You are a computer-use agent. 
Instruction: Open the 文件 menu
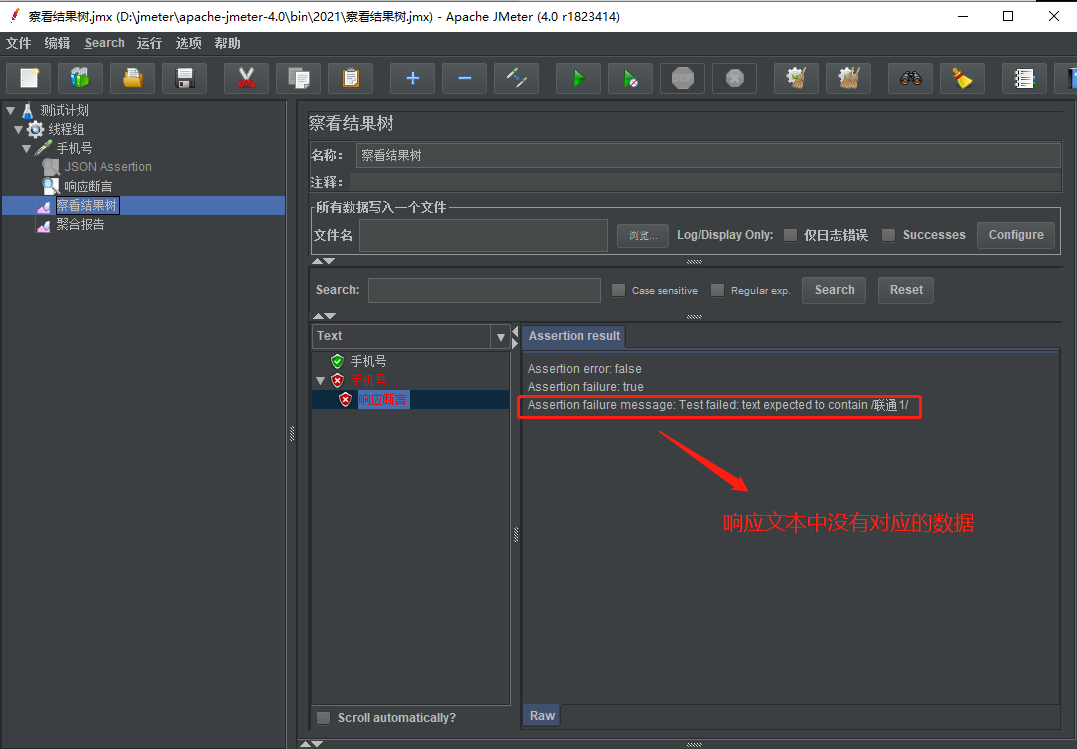tap(19, 43)
